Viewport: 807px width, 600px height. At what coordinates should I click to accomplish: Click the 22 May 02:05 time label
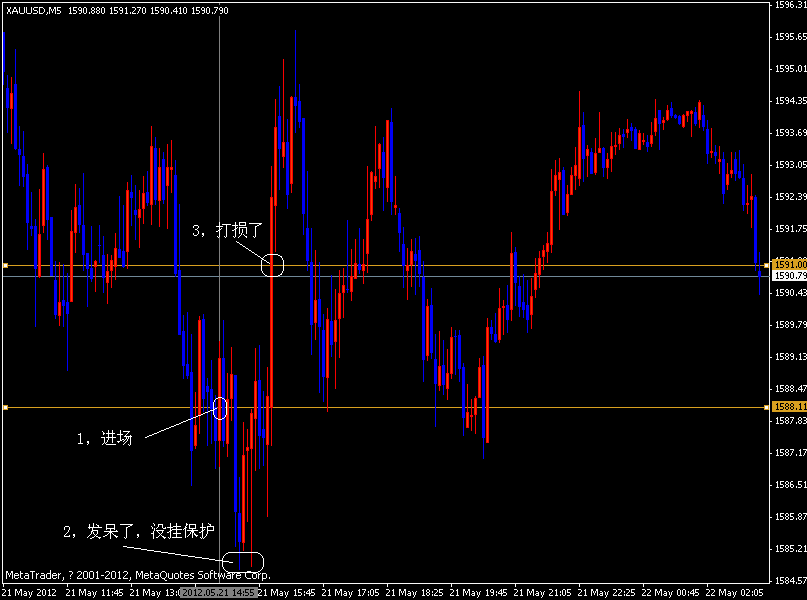(x=735, y=592)
